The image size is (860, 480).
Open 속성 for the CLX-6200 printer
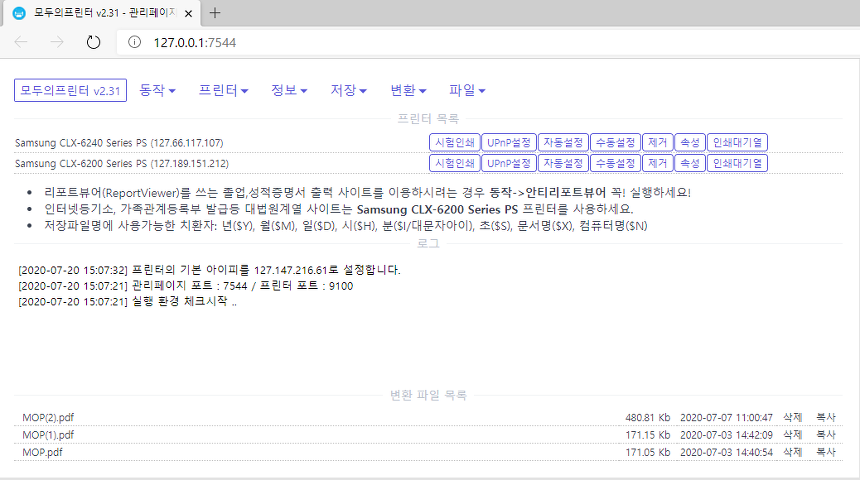[x=689, y=163]
